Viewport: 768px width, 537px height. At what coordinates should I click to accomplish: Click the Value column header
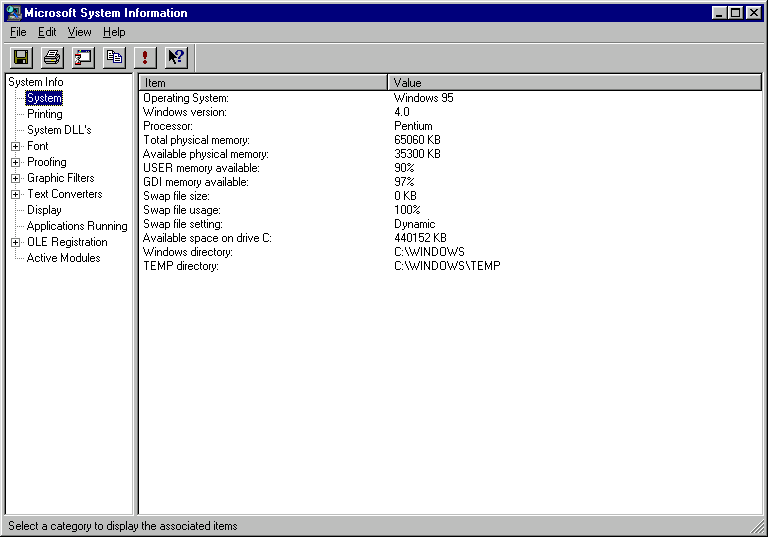point(575,82)
